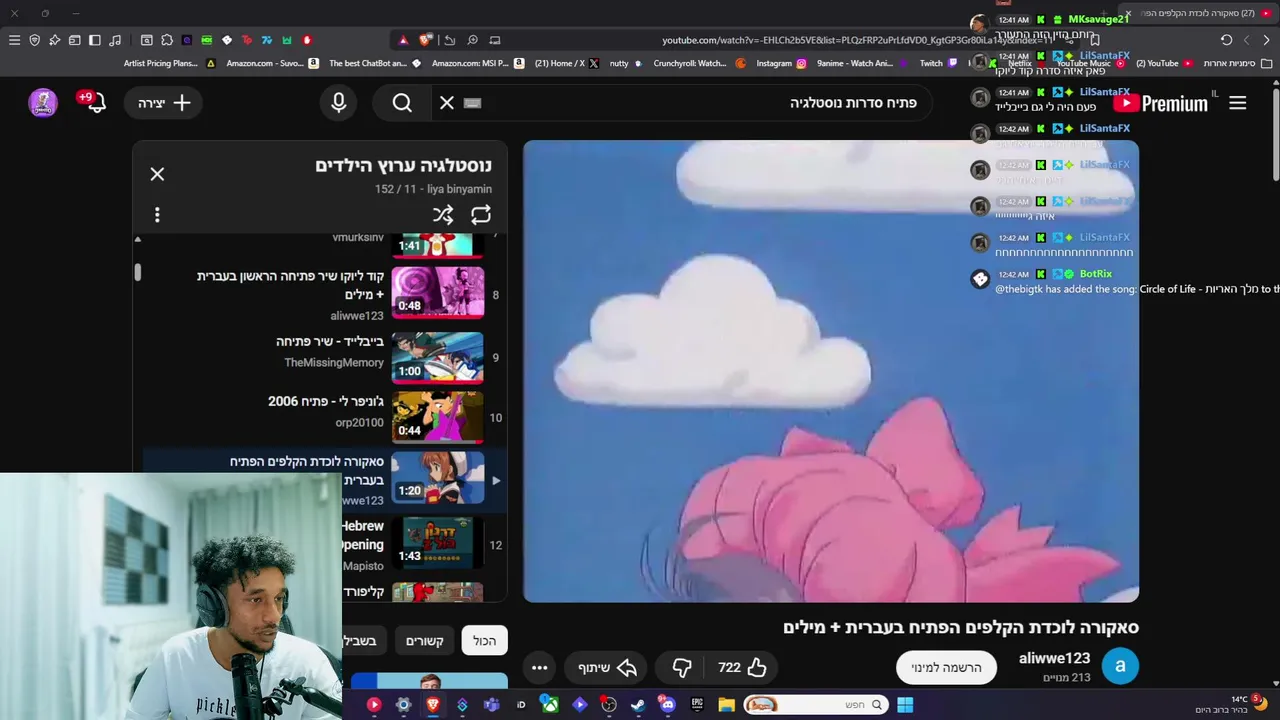This screenshot has height=720, width=1280.
Task: Click the zoom magnifier icon in toolbar
Action: [x=472, y=40]
